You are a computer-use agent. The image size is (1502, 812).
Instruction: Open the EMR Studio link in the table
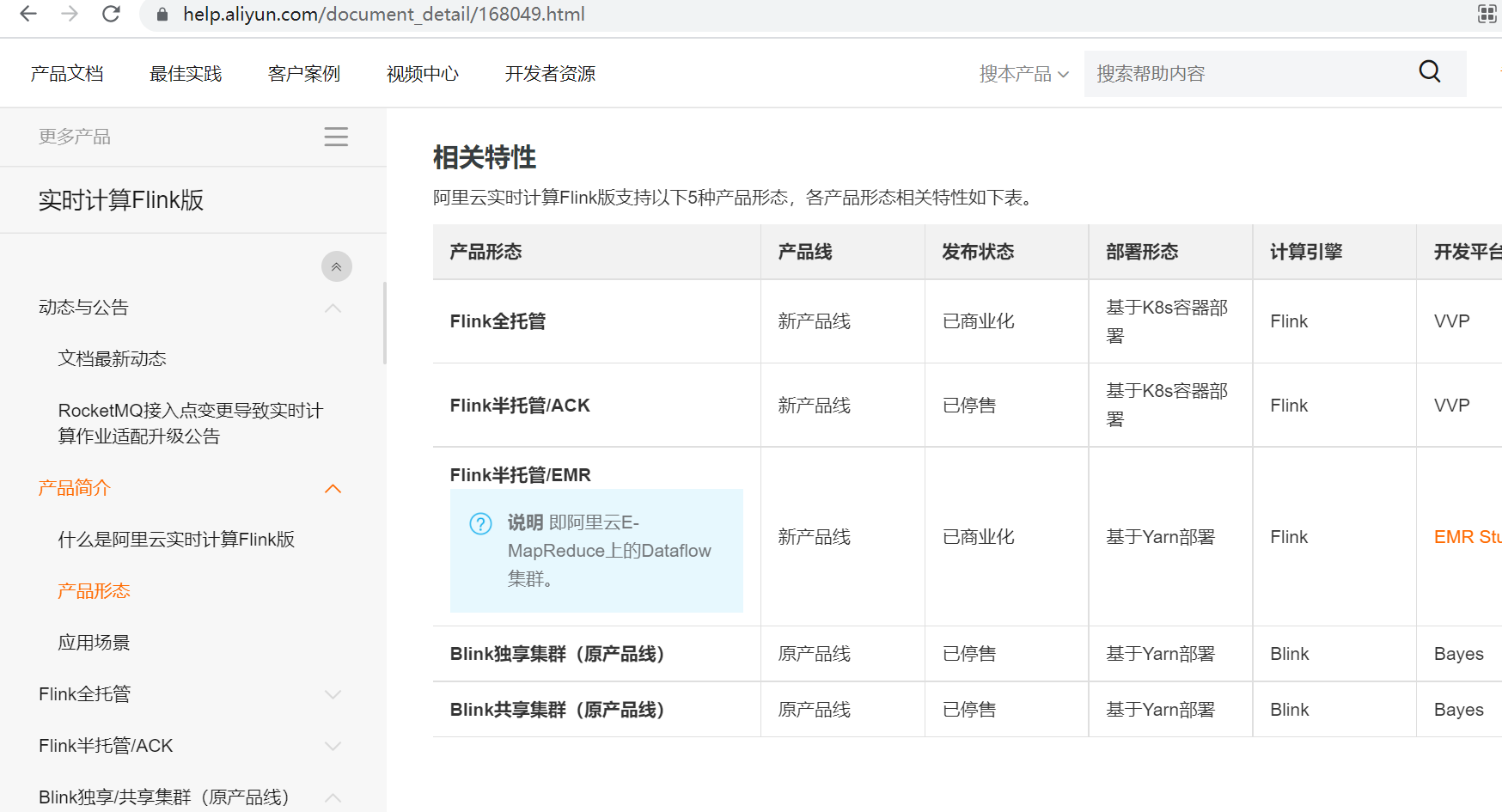pyautogui.click(x=1467, y=536)
